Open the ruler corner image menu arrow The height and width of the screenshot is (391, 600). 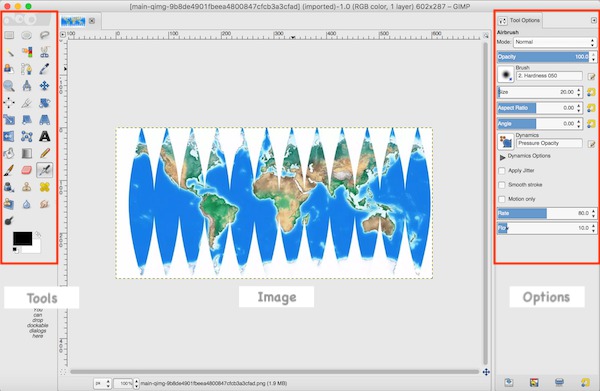63,34
